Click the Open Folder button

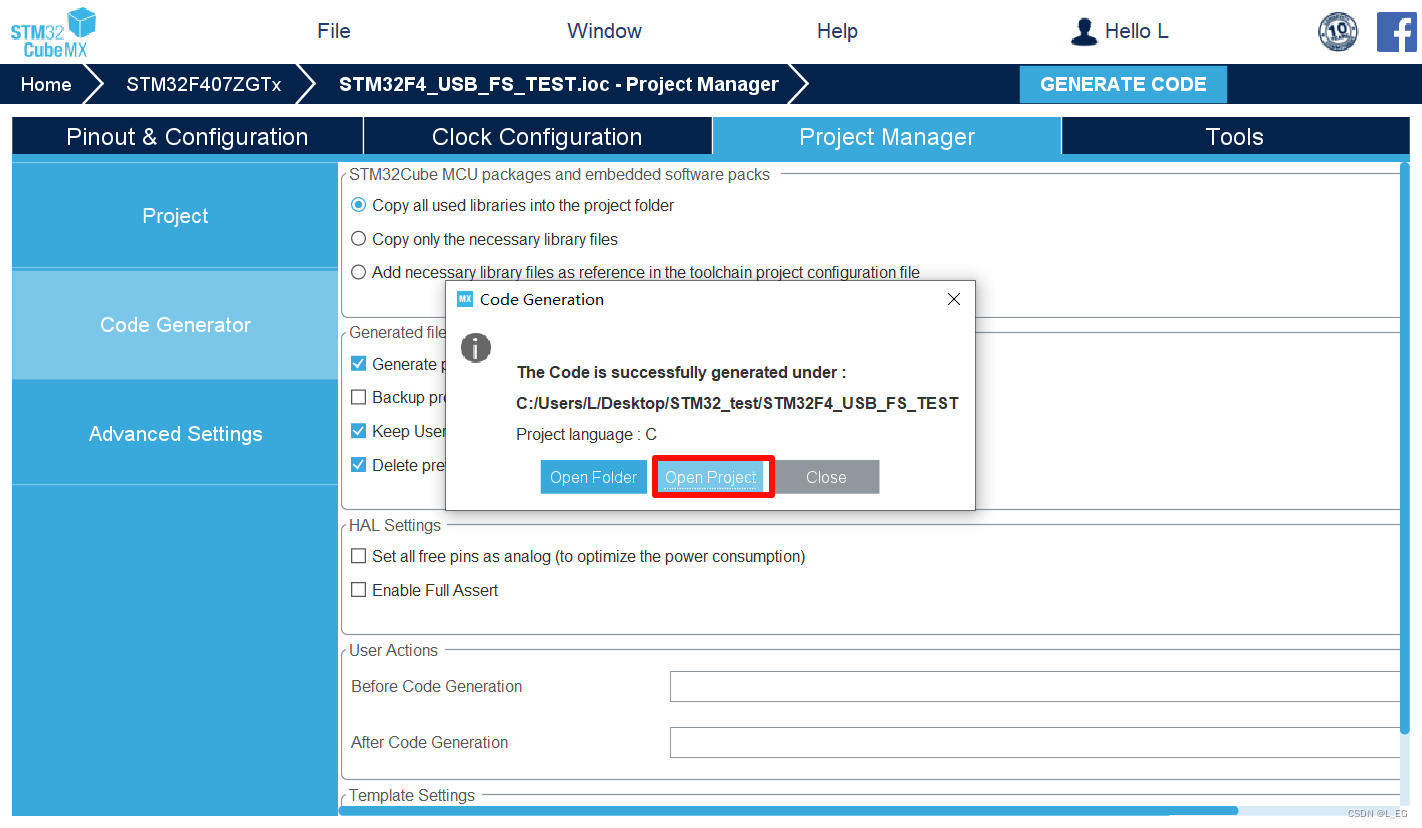click(x=594, y=477)
